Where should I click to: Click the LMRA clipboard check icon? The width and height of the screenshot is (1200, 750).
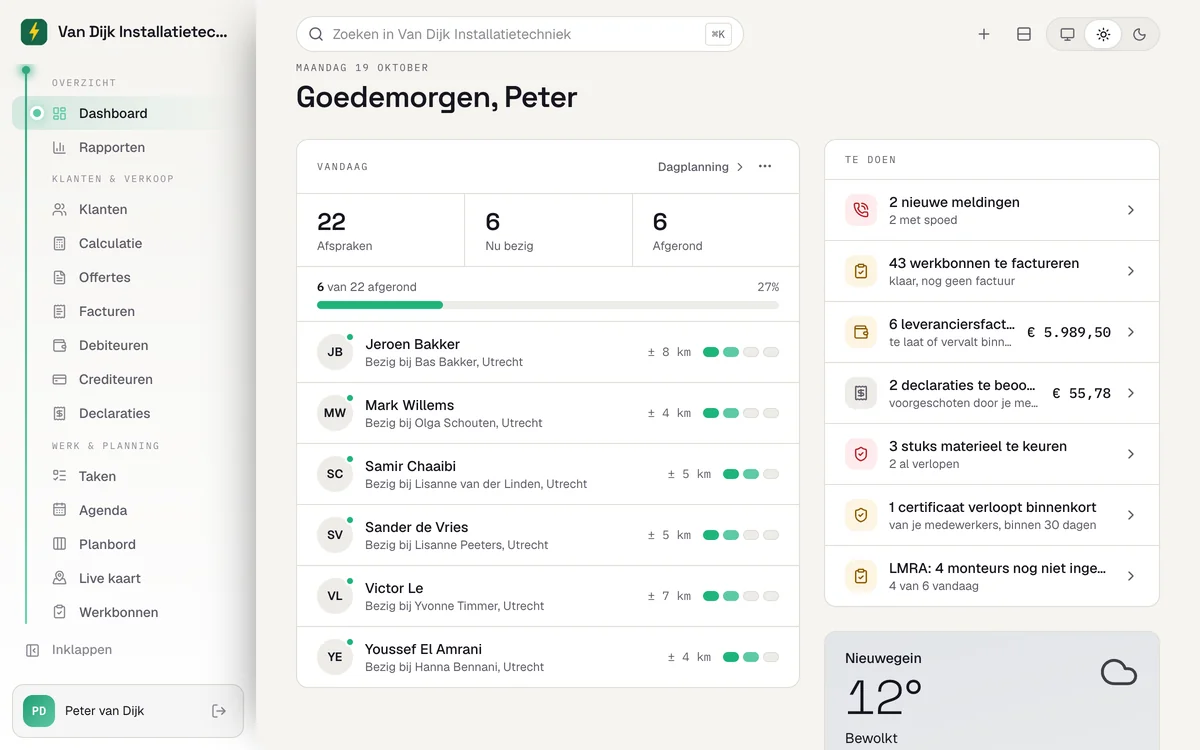point(861,576)
